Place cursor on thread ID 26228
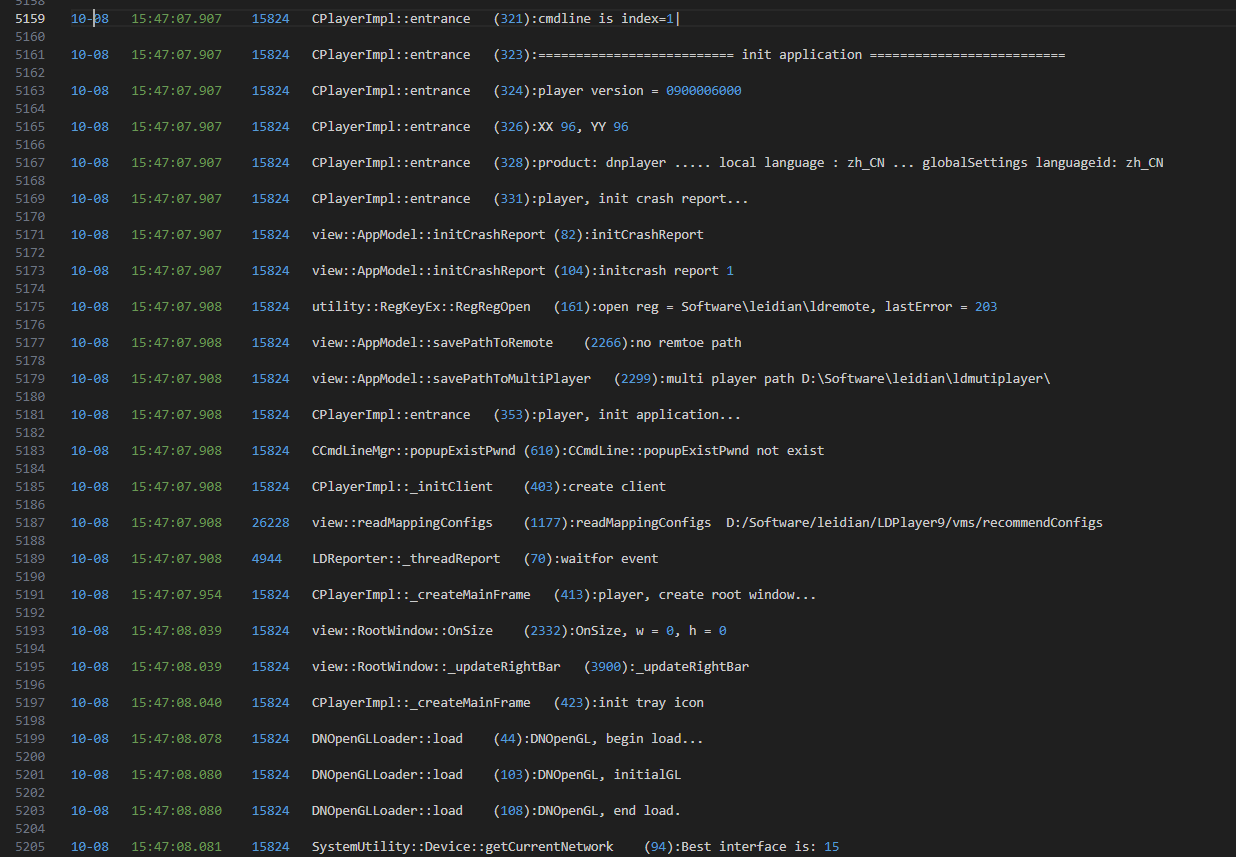Screen dimensions: 1236x857 click(270, 523)
